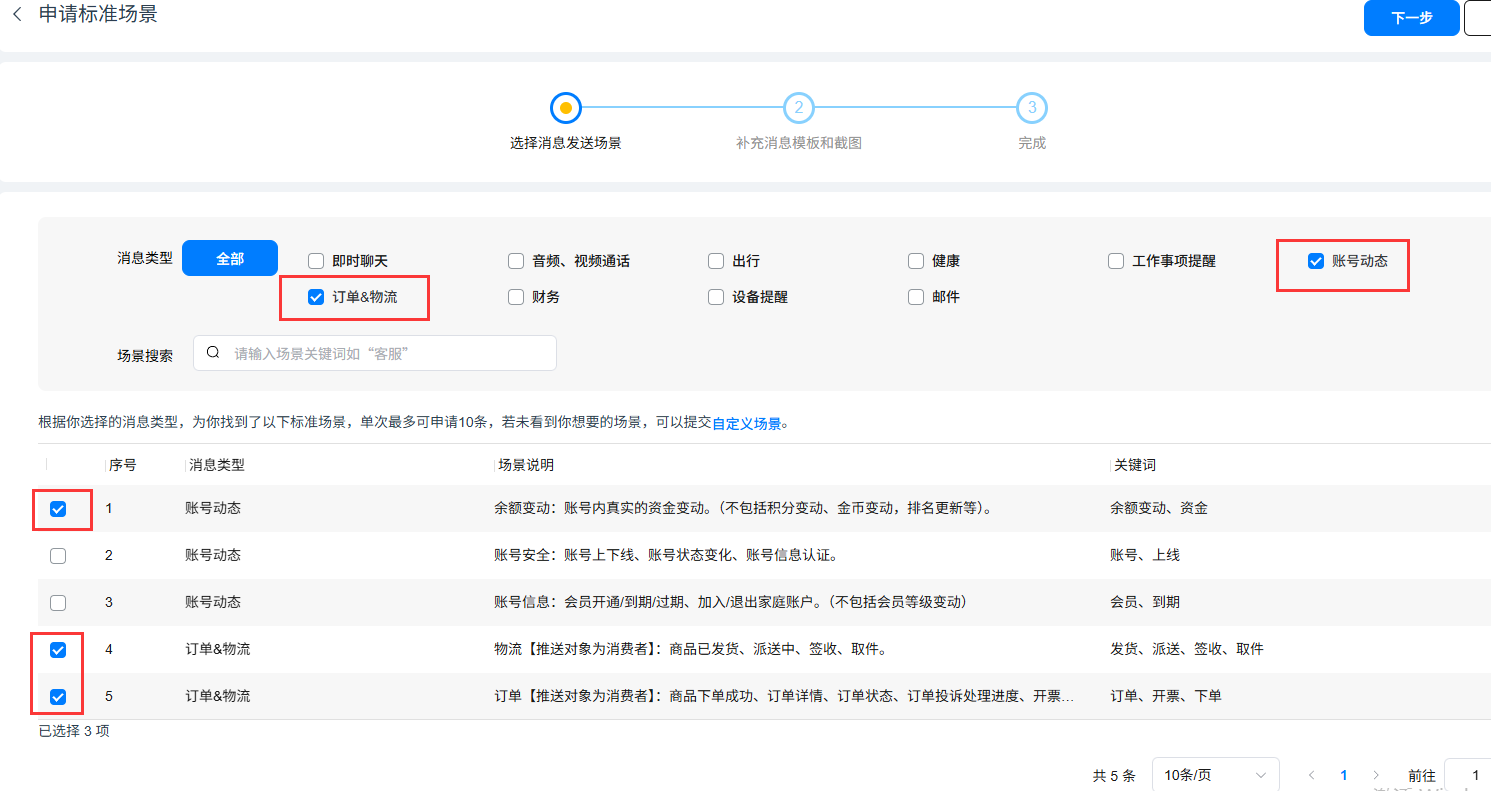Open the 自定义场景 link
This screenshot has height=791, width=1491.
point(746,424)
